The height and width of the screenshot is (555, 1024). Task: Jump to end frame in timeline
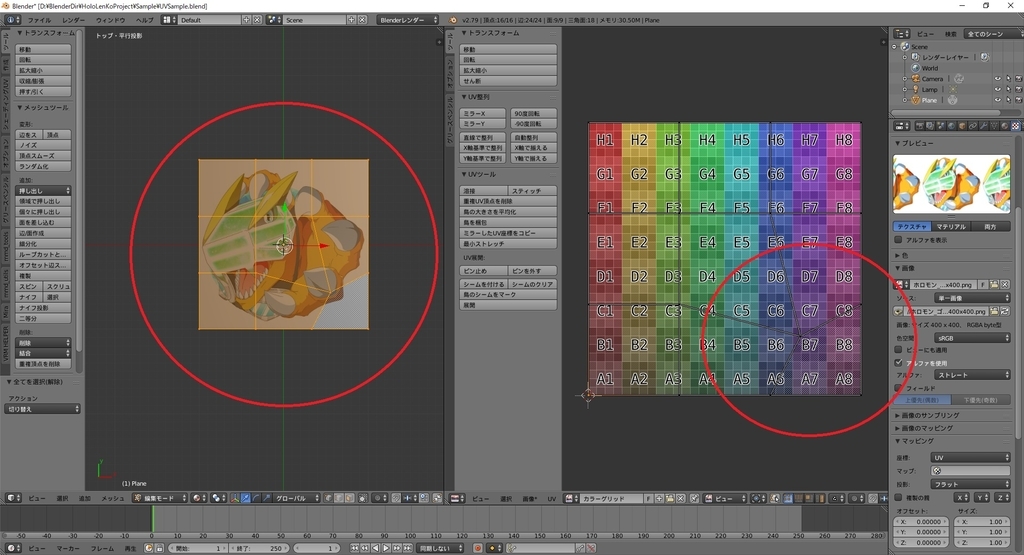point(409,548)
